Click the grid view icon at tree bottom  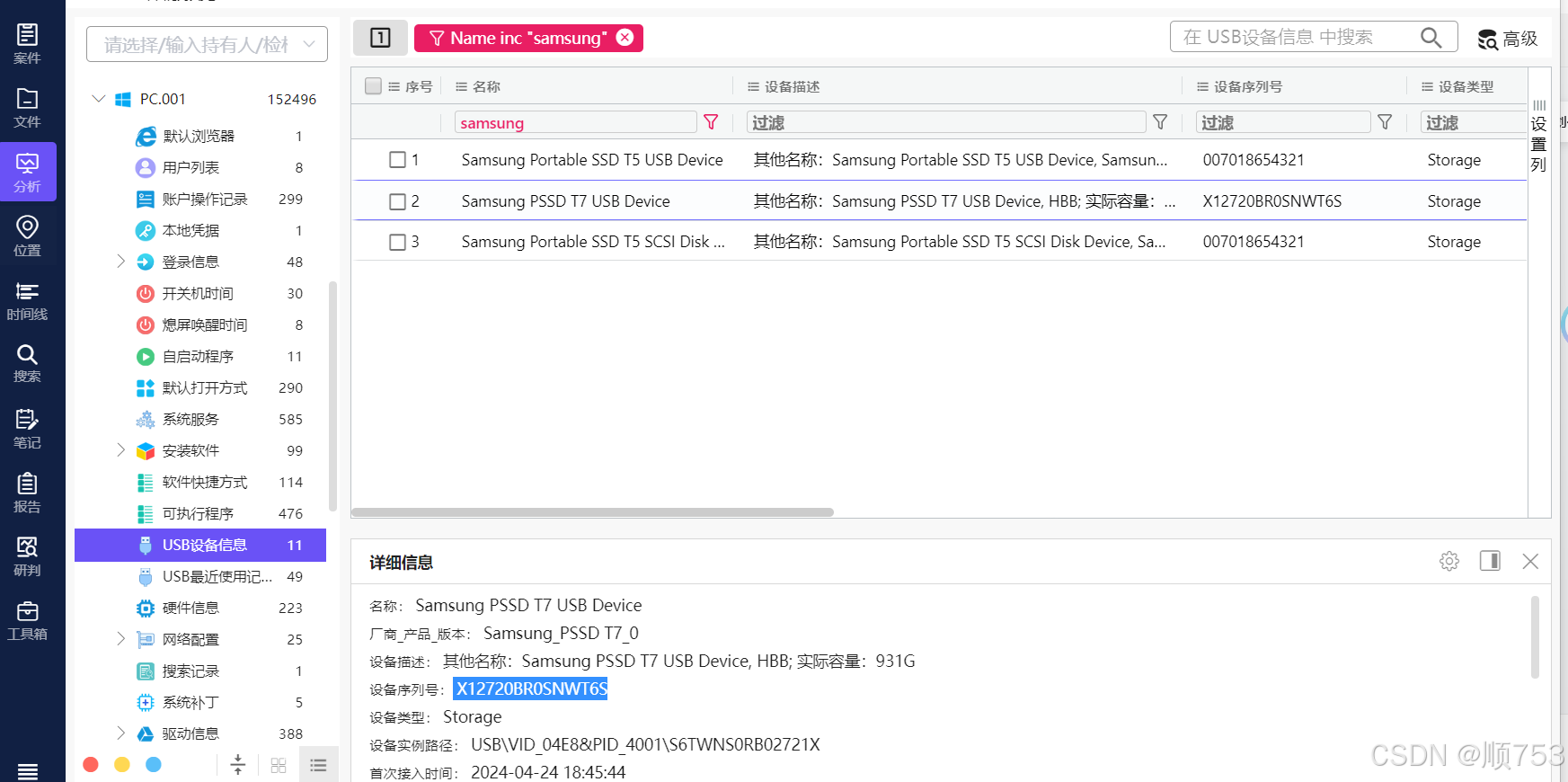(x=279, y=765)
